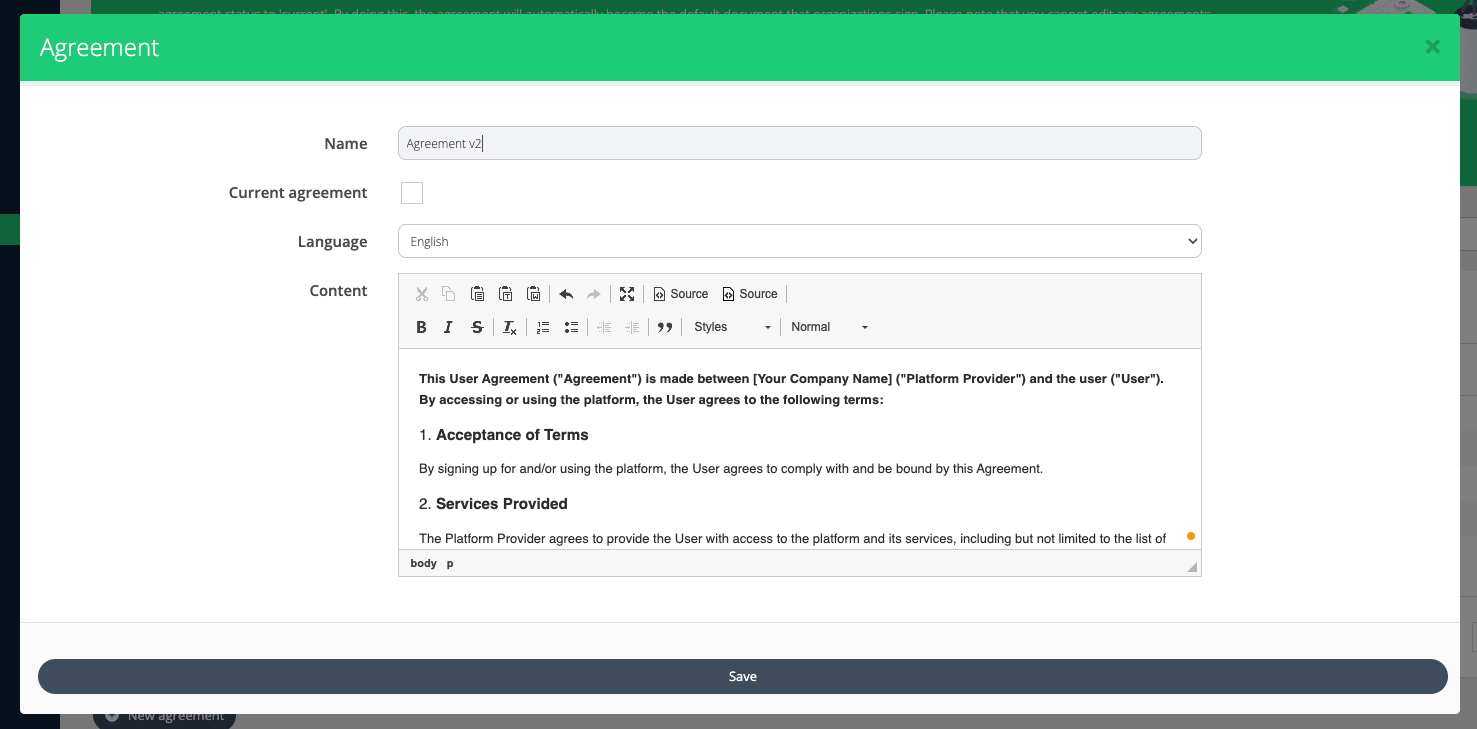Expand the Normal paragraph format dropdown
The height and width of the screenshot is (729, 1477).
click(x=829, y=327)
